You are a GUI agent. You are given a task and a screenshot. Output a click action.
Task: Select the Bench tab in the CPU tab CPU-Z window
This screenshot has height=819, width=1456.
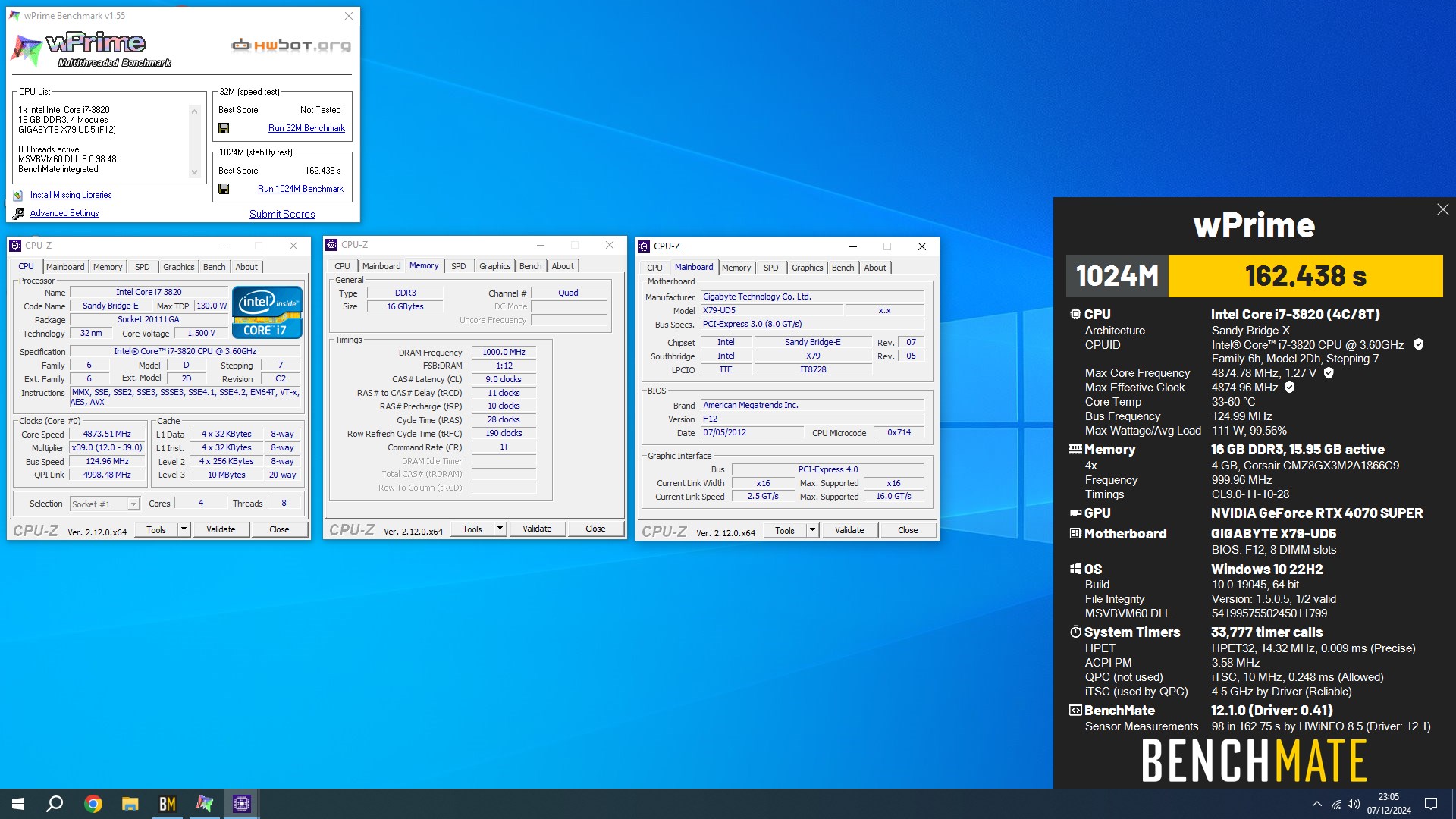click(x=215, y=267)
